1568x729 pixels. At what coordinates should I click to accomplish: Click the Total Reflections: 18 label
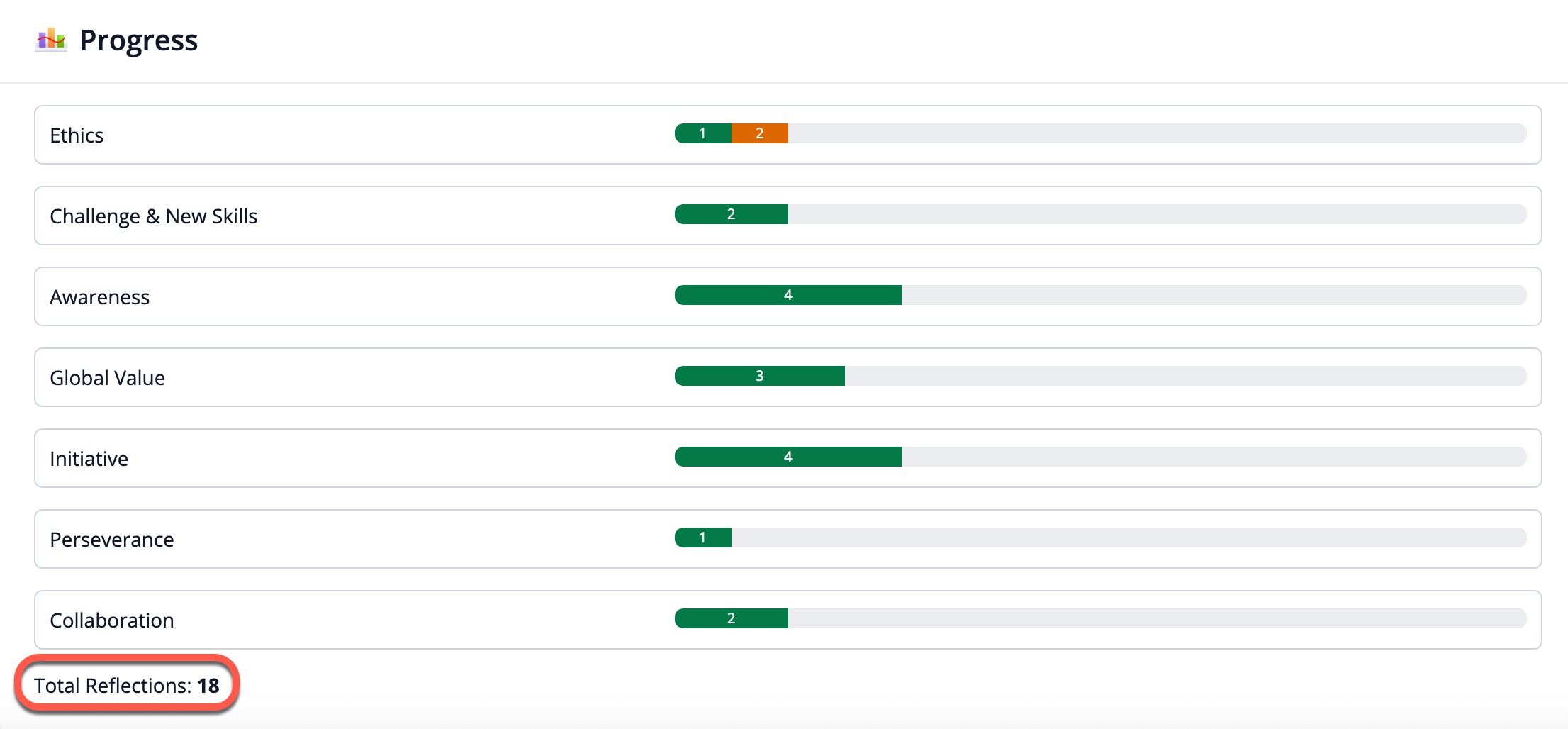127,686
